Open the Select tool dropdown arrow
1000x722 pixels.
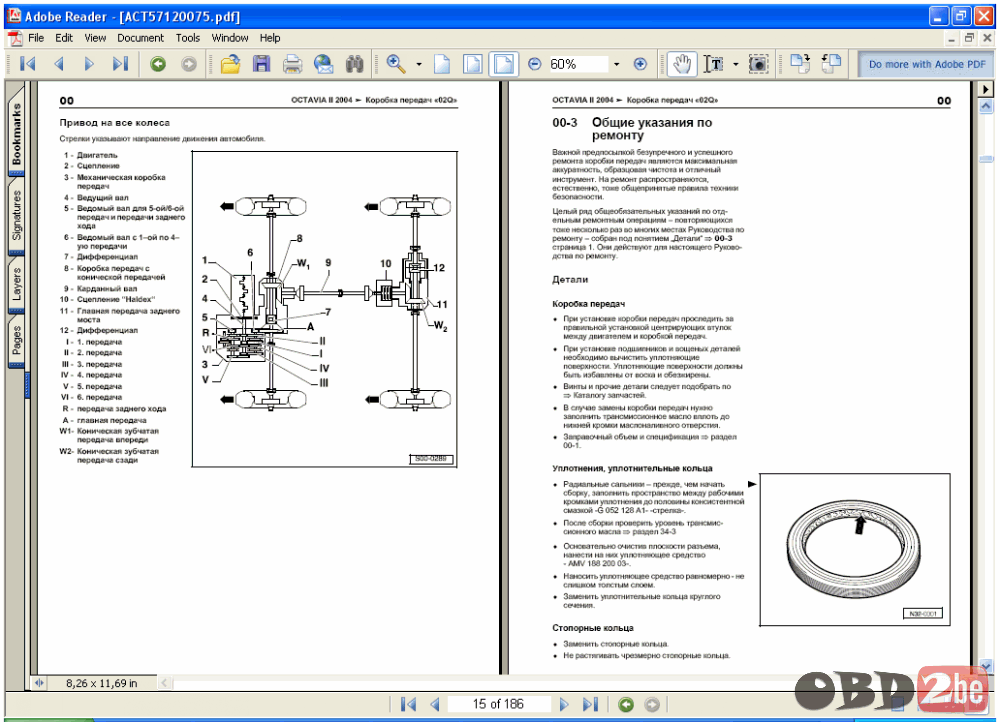(735, 64)
